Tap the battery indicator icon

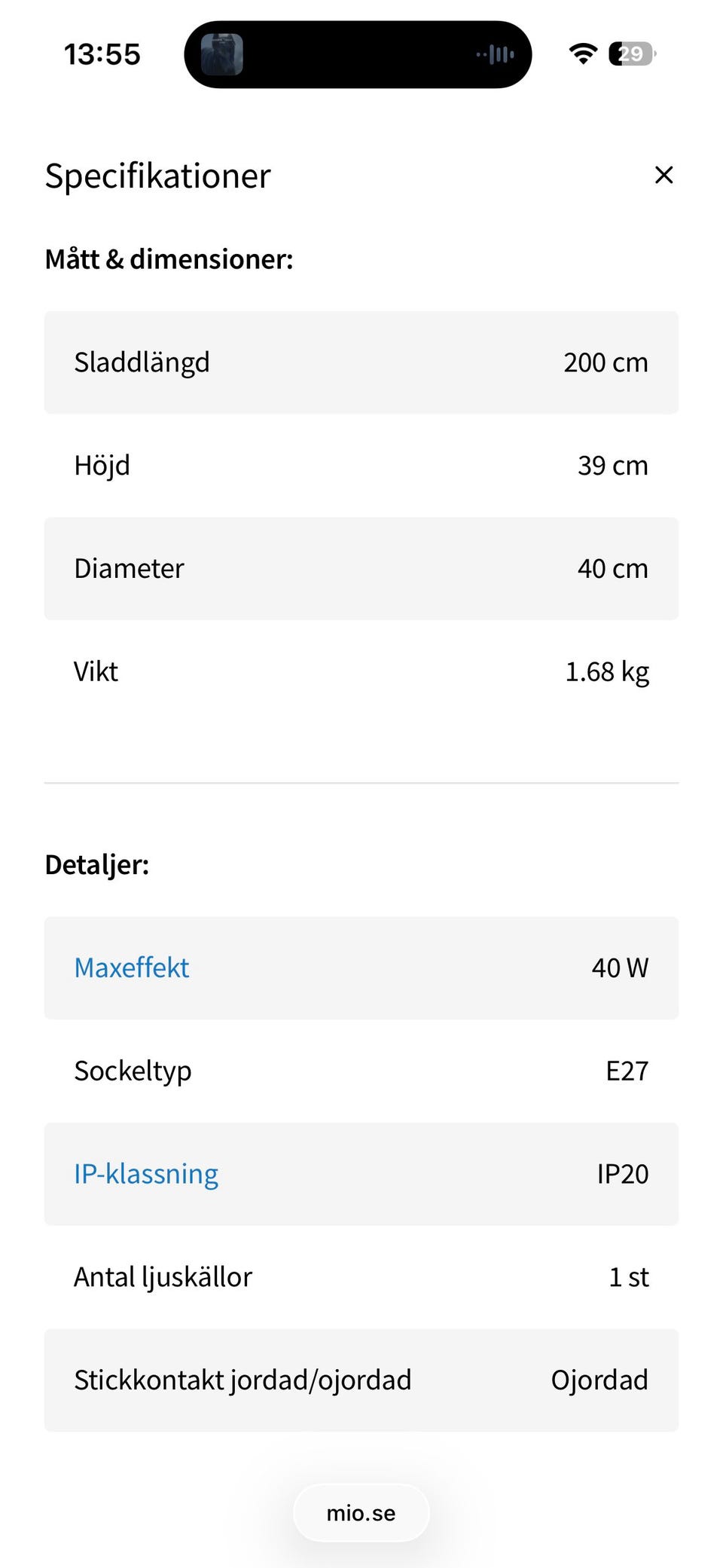pyautogui.click(x=632, y=54)
